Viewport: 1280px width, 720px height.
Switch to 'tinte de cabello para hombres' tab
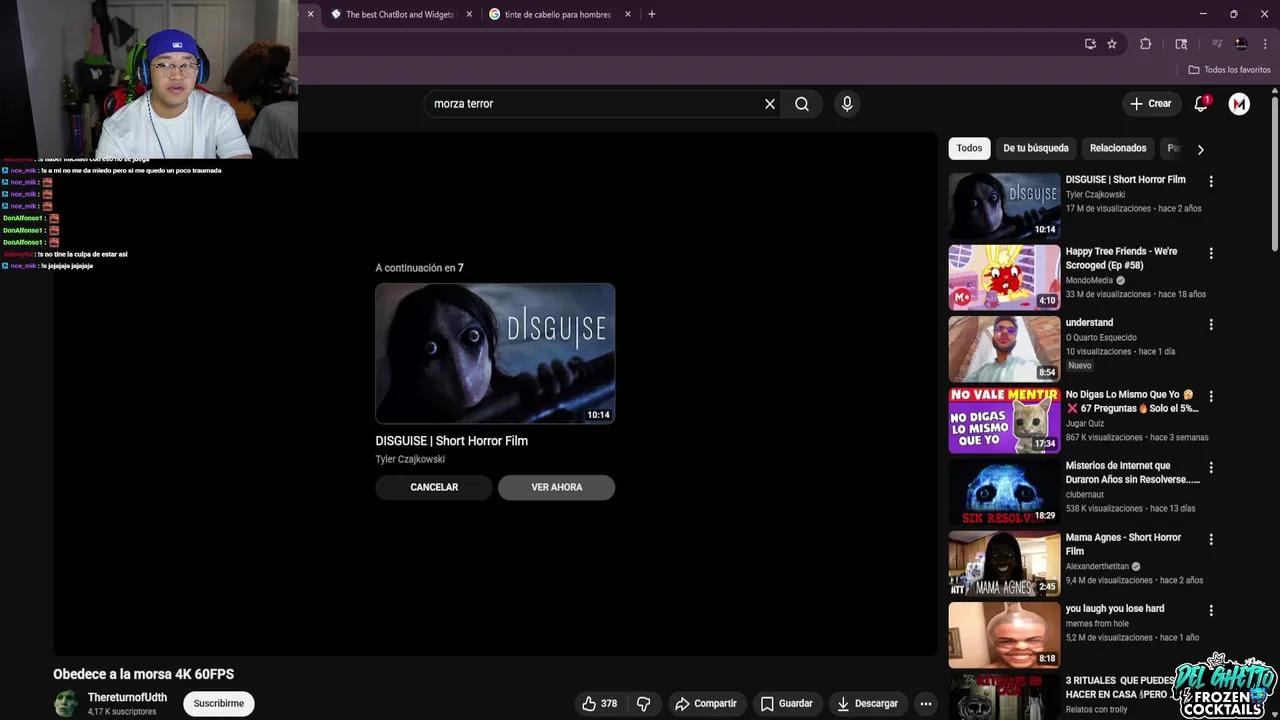tap(557, 14)
